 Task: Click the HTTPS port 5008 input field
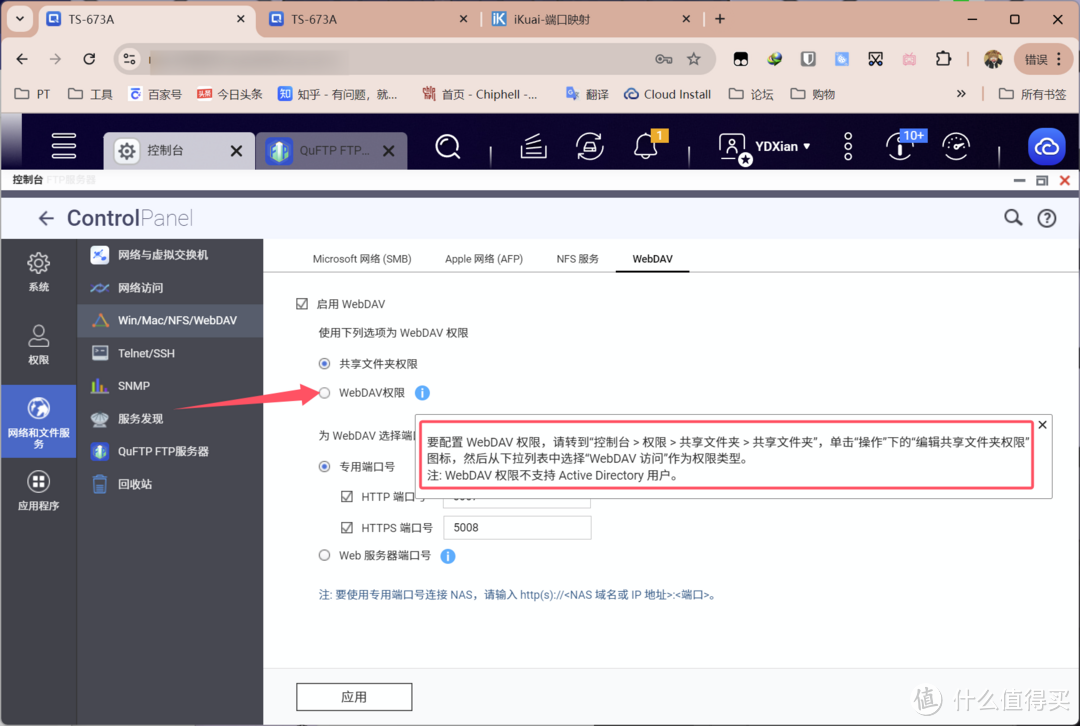[516, 527]
